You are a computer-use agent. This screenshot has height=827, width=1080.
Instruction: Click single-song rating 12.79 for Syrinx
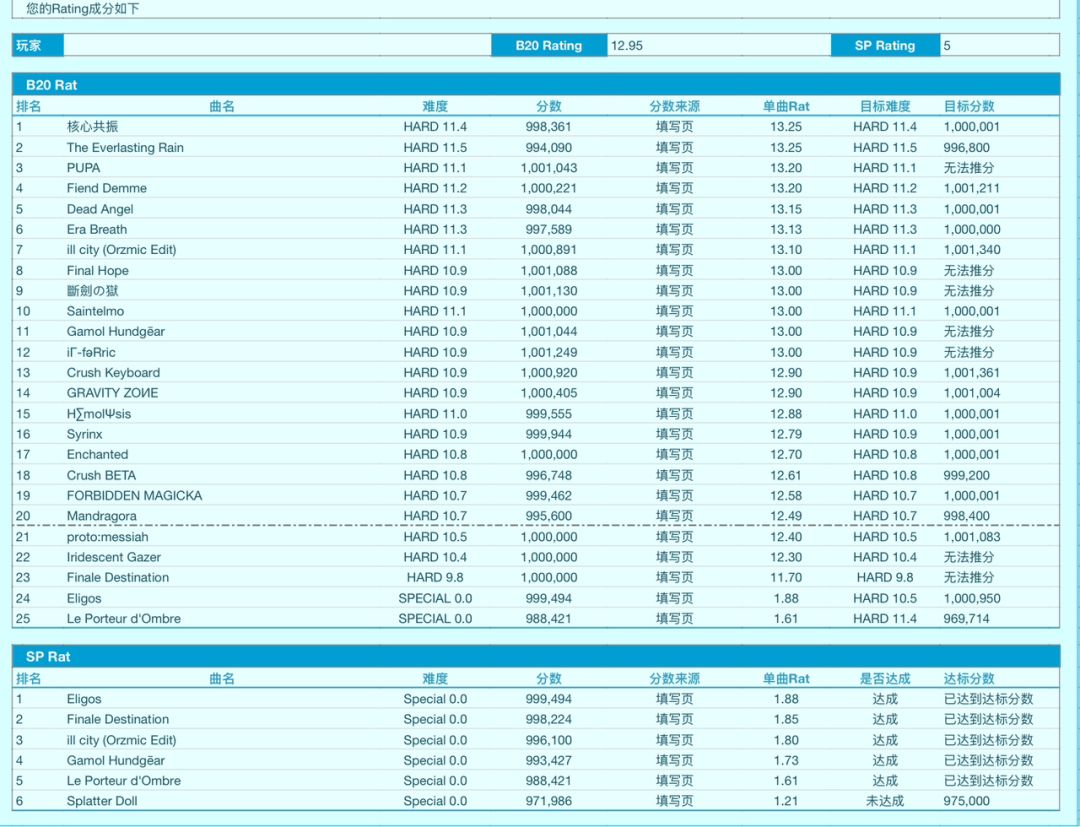click(x=786, y=435)
